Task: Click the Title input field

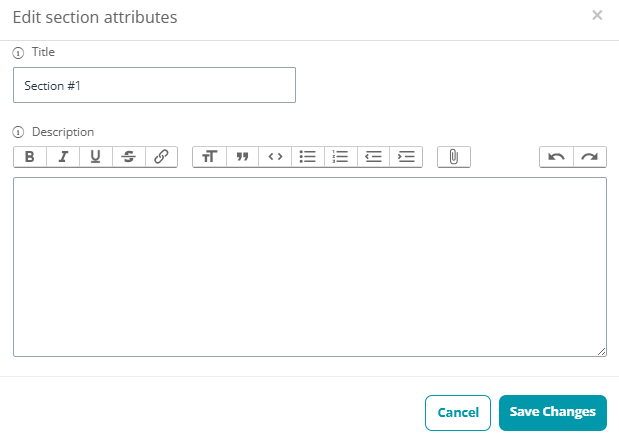Action: coord(154,85)
